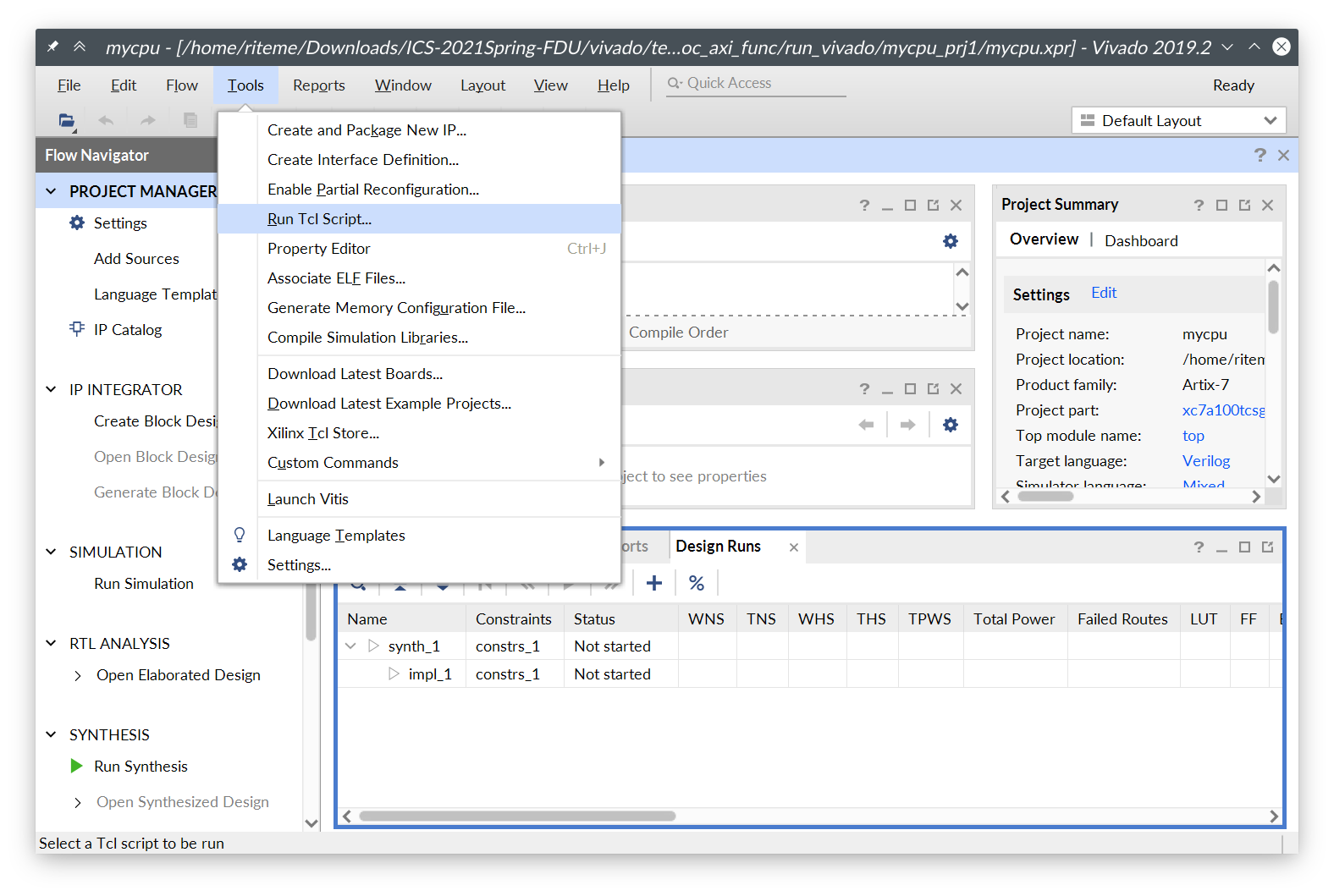Viewport: 1334px width, 896px height.
Task: Click the pin icon in the title bar
Action: pyautogui.click(x=52, y=47)
